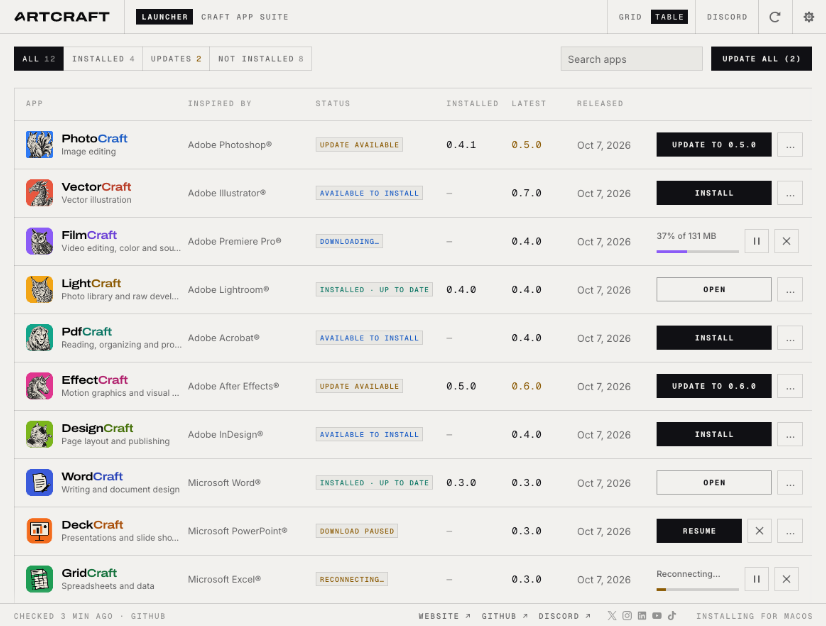Open more options for VectorCraft

click(x=790, y=193)
